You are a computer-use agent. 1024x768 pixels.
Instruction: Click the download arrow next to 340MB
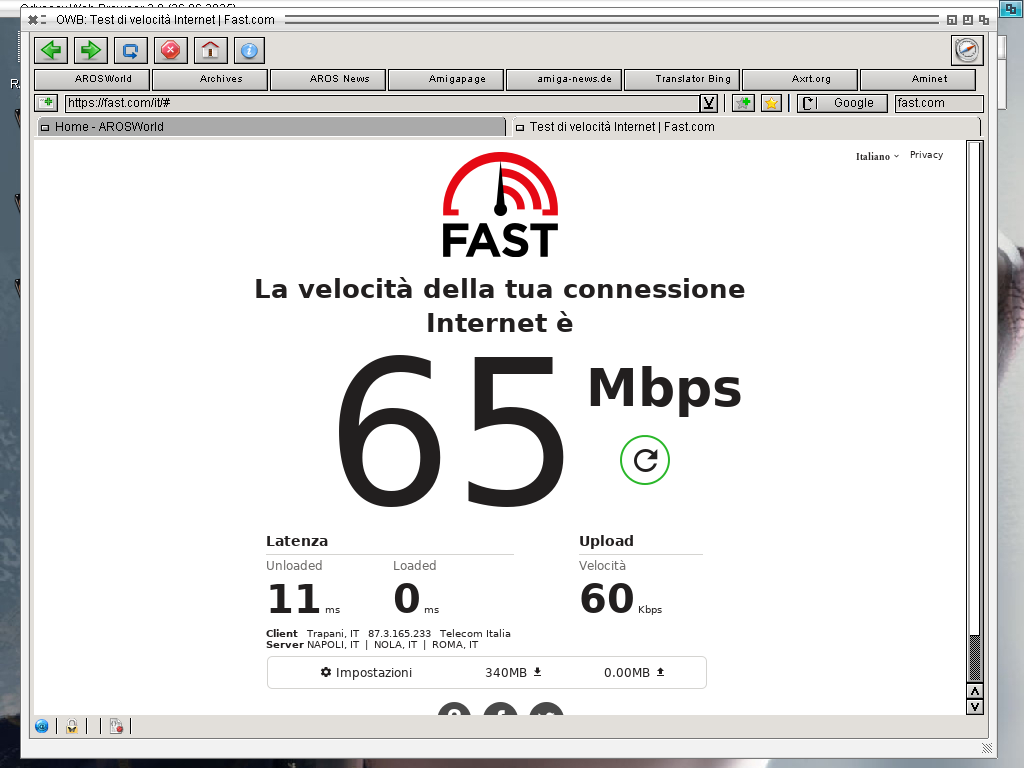click(x=537, y=672)
